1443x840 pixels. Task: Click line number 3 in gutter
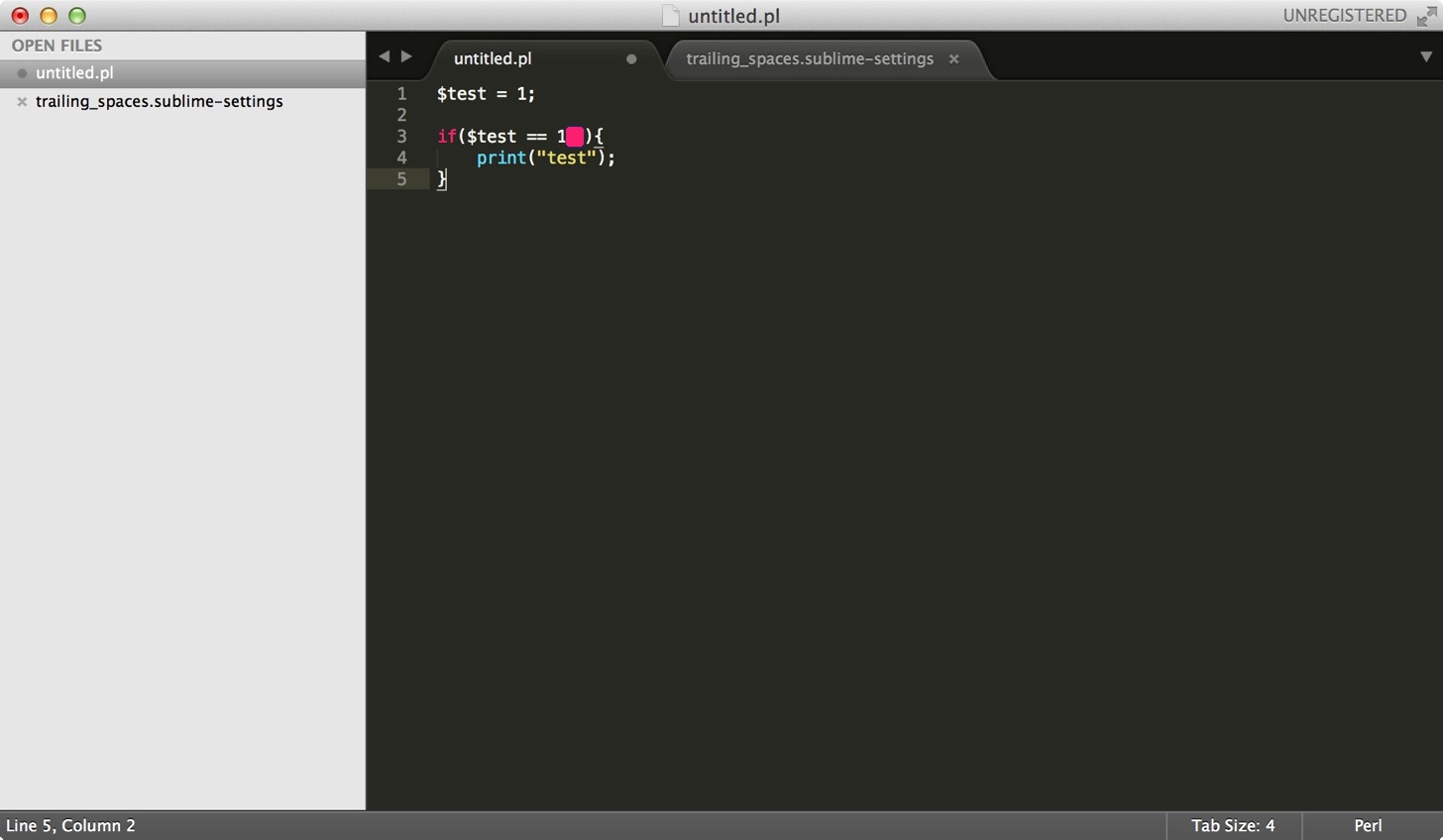click(x=401, y=136)
